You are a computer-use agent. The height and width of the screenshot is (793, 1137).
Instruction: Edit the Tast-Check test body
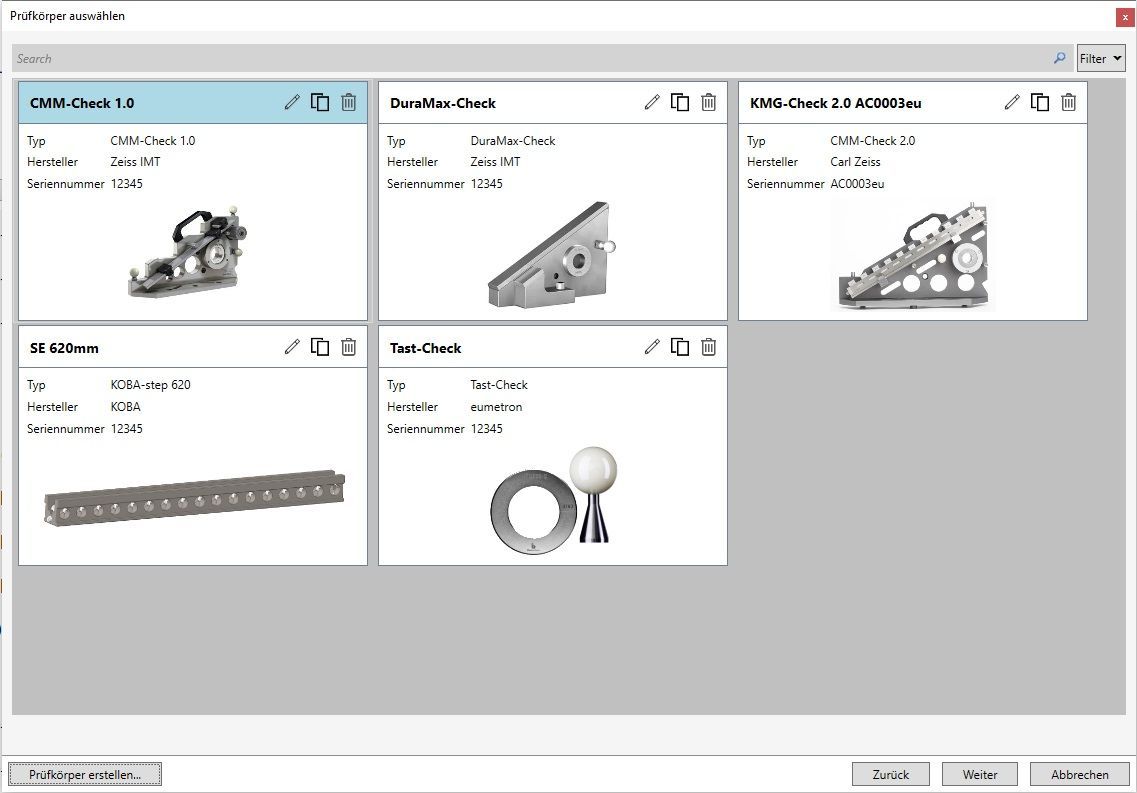(652, 347)
